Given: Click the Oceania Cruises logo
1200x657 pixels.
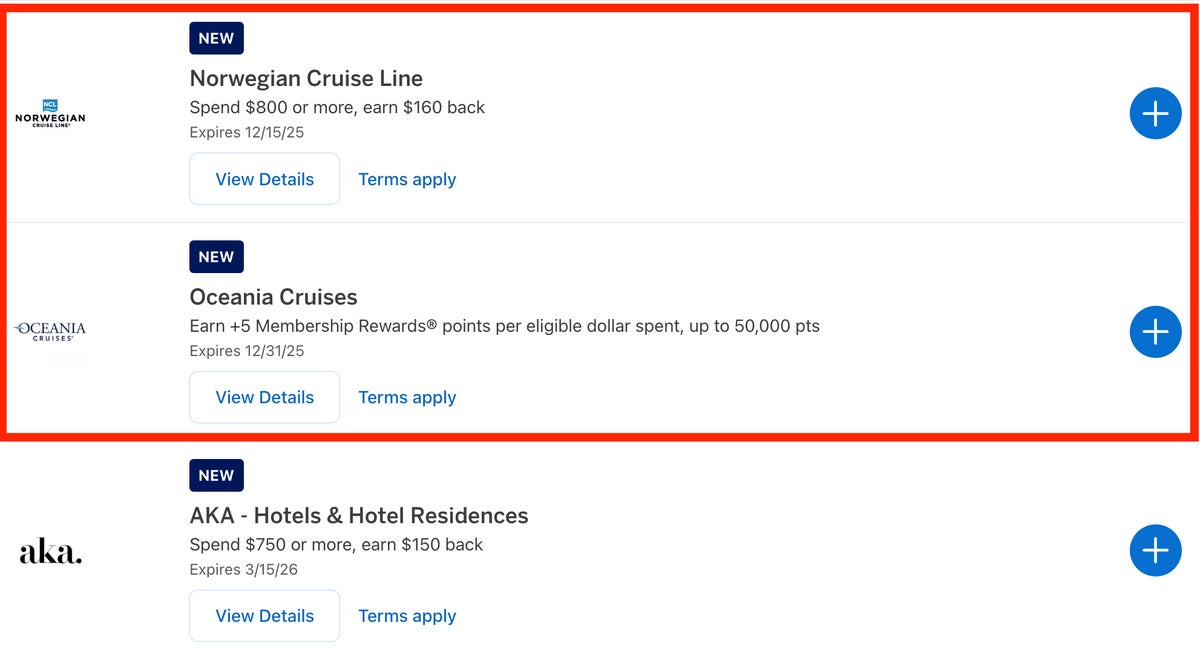Looking at the screenshot, I should 50,331.
